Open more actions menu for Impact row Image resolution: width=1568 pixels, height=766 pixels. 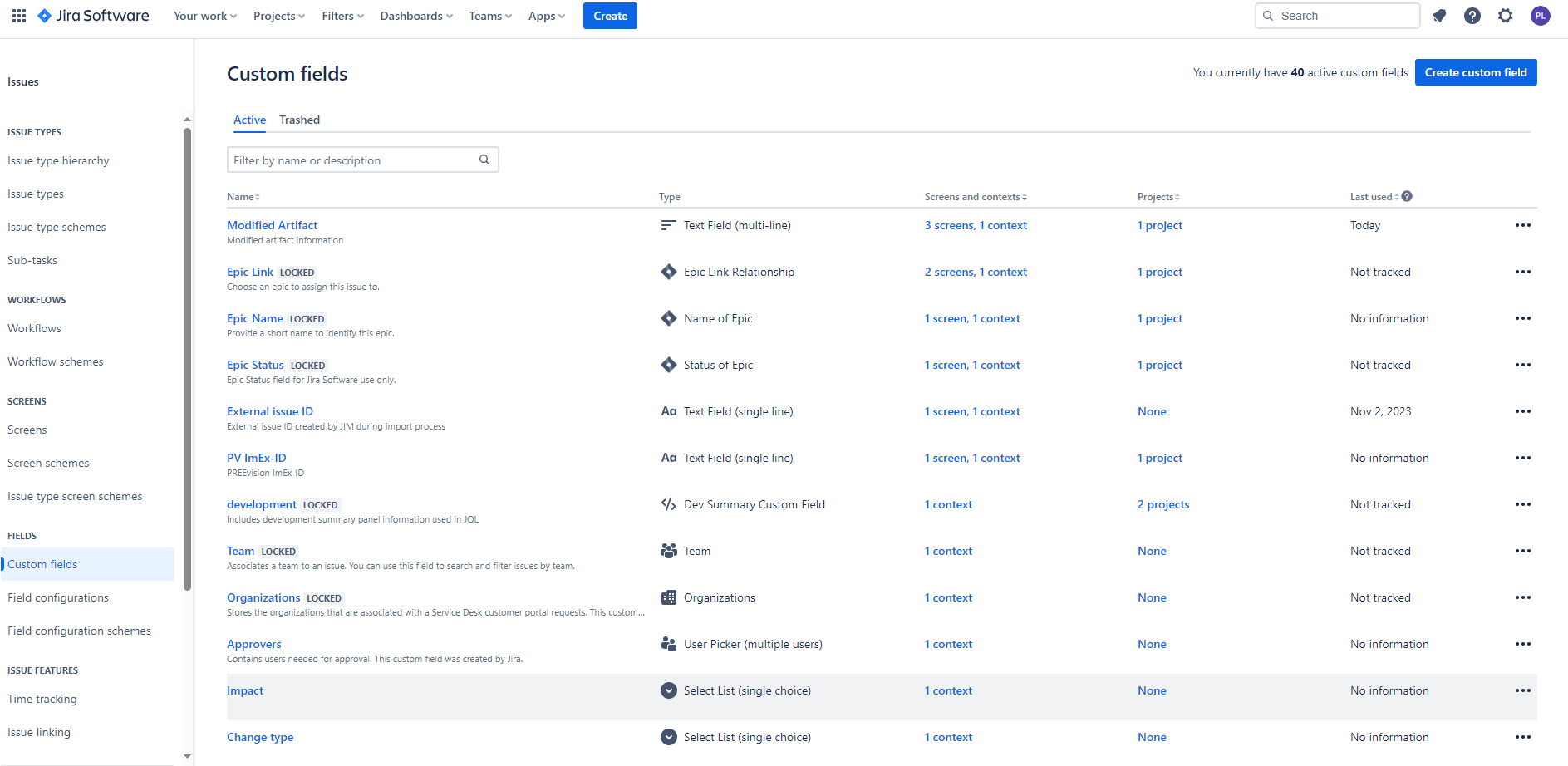coord(1523,690)
